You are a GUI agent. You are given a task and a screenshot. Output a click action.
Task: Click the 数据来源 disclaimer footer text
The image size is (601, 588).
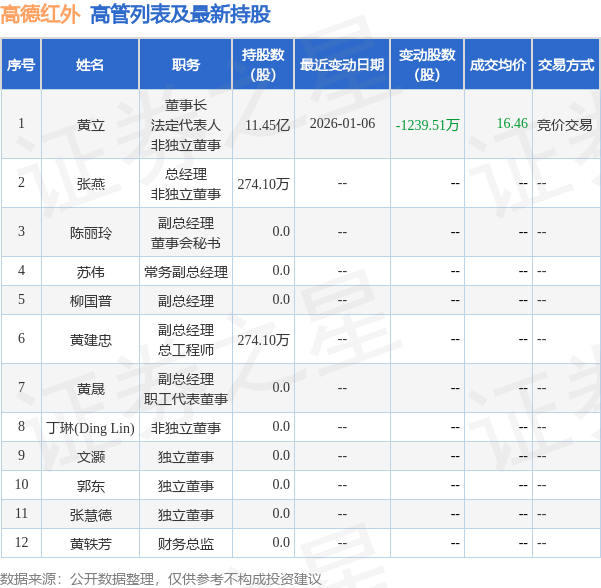coord(161,579)
